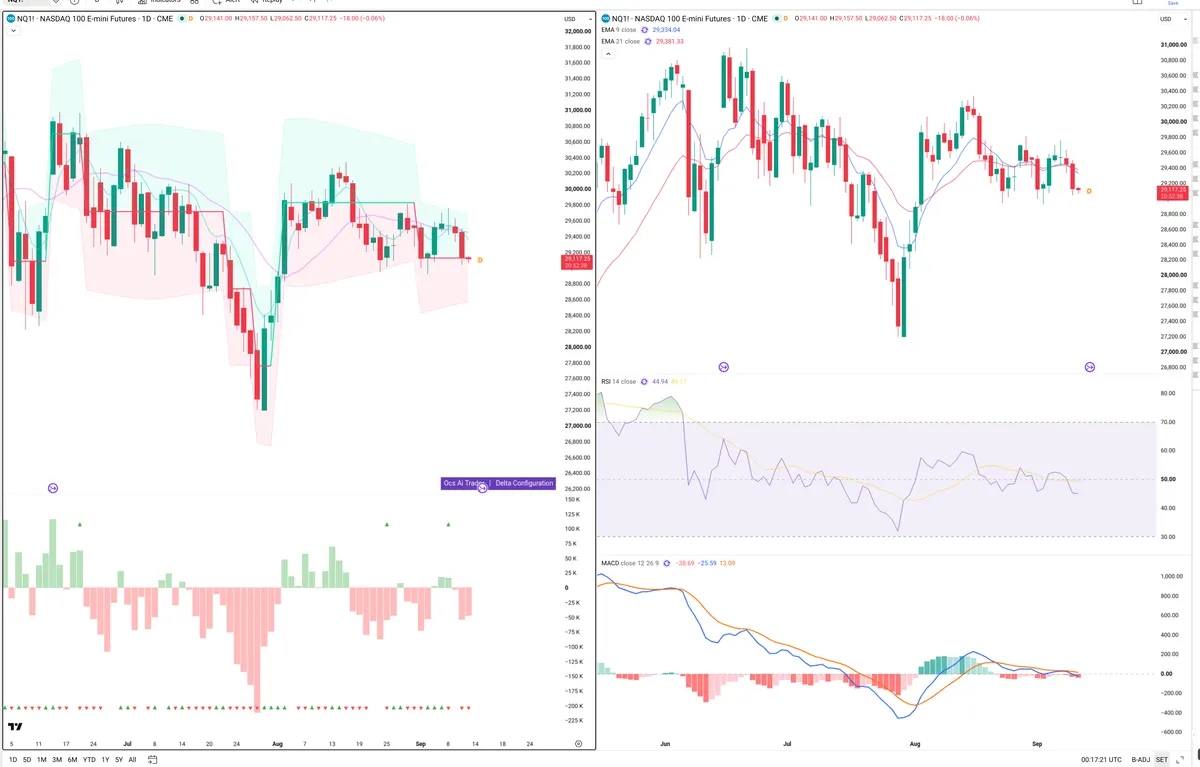1200x767 pixels.
Task: Click the red 29,117.25 price label on right chart
Action: [x=1172, y=192]
